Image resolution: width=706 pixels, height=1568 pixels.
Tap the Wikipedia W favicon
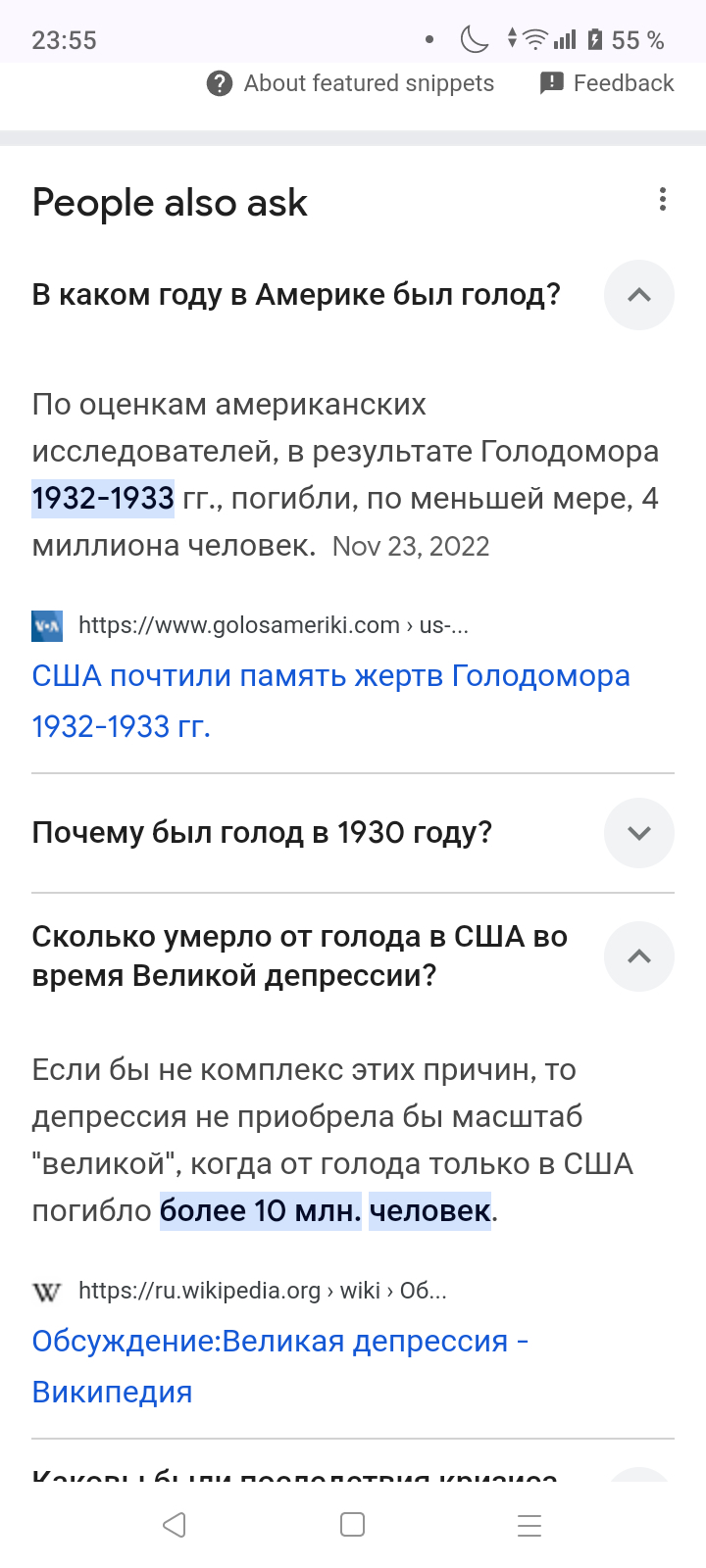click(47, 1292)
